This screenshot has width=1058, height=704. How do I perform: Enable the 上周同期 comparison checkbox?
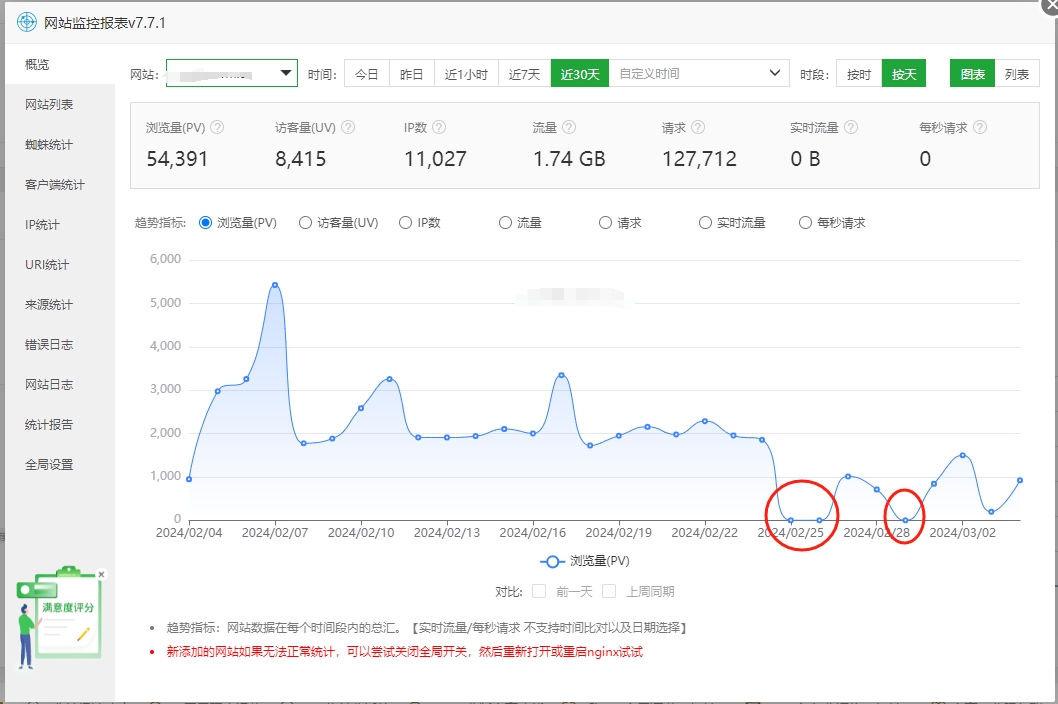[609, 591]
